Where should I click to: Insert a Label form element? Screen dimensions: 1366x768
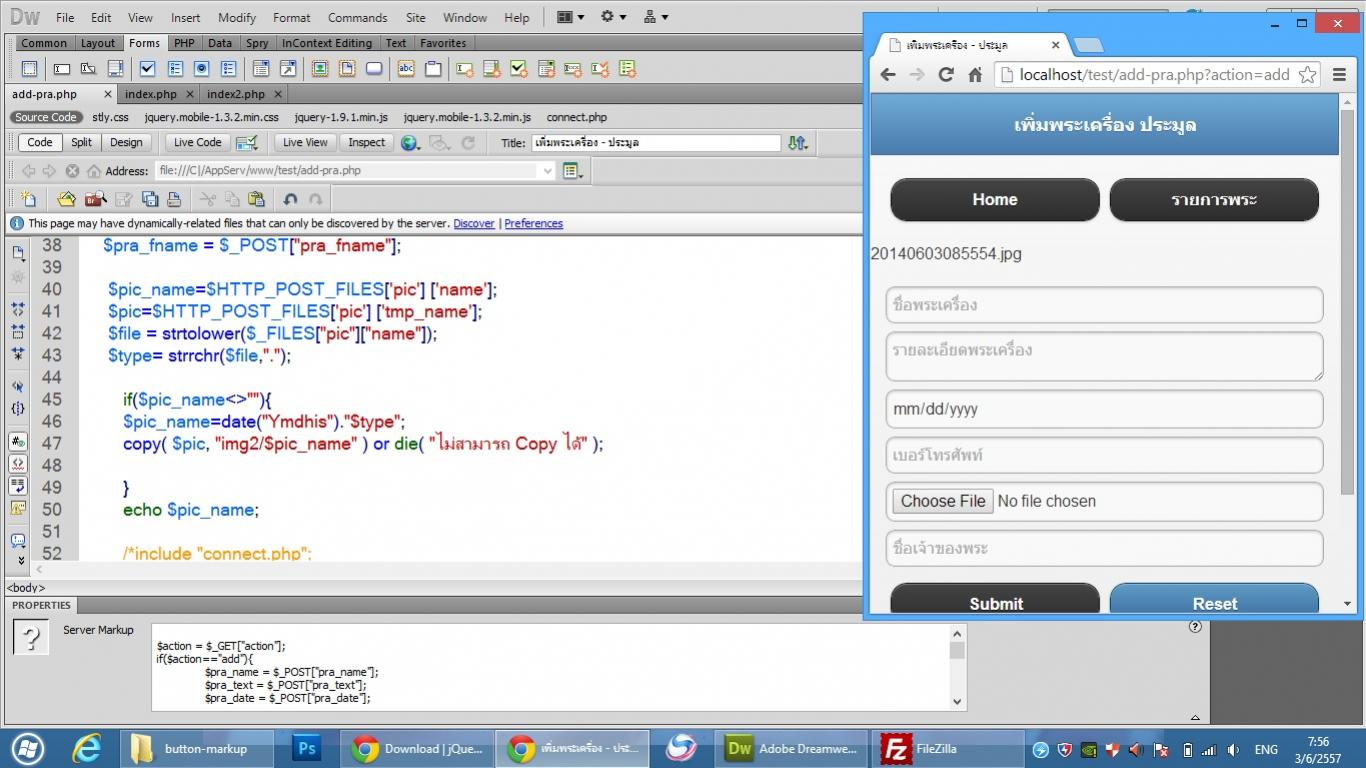coord(406,69)
